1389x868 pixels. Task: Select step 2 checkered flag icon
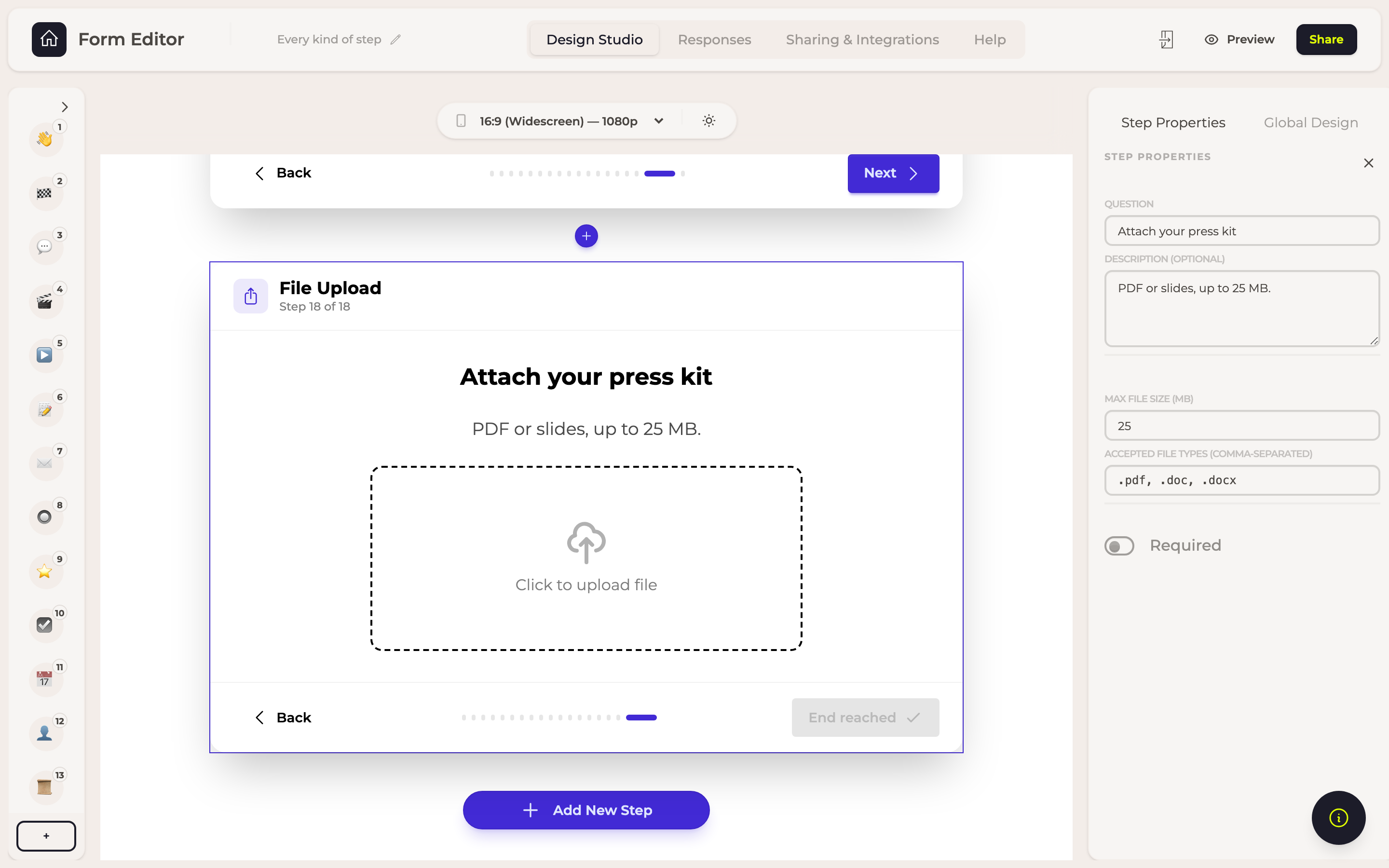[x=45, y=193]
